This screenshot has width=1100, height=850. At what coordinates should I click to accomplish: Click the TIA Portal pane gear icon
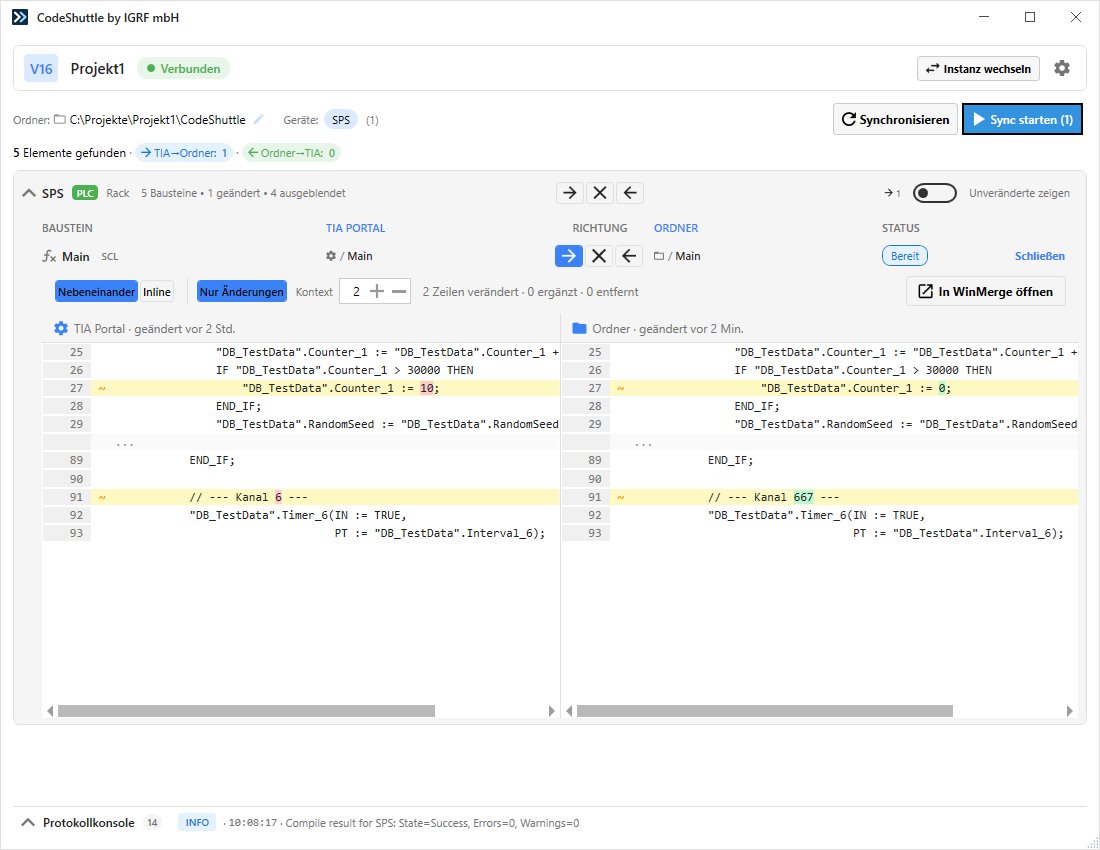click(x=61, y=328)
